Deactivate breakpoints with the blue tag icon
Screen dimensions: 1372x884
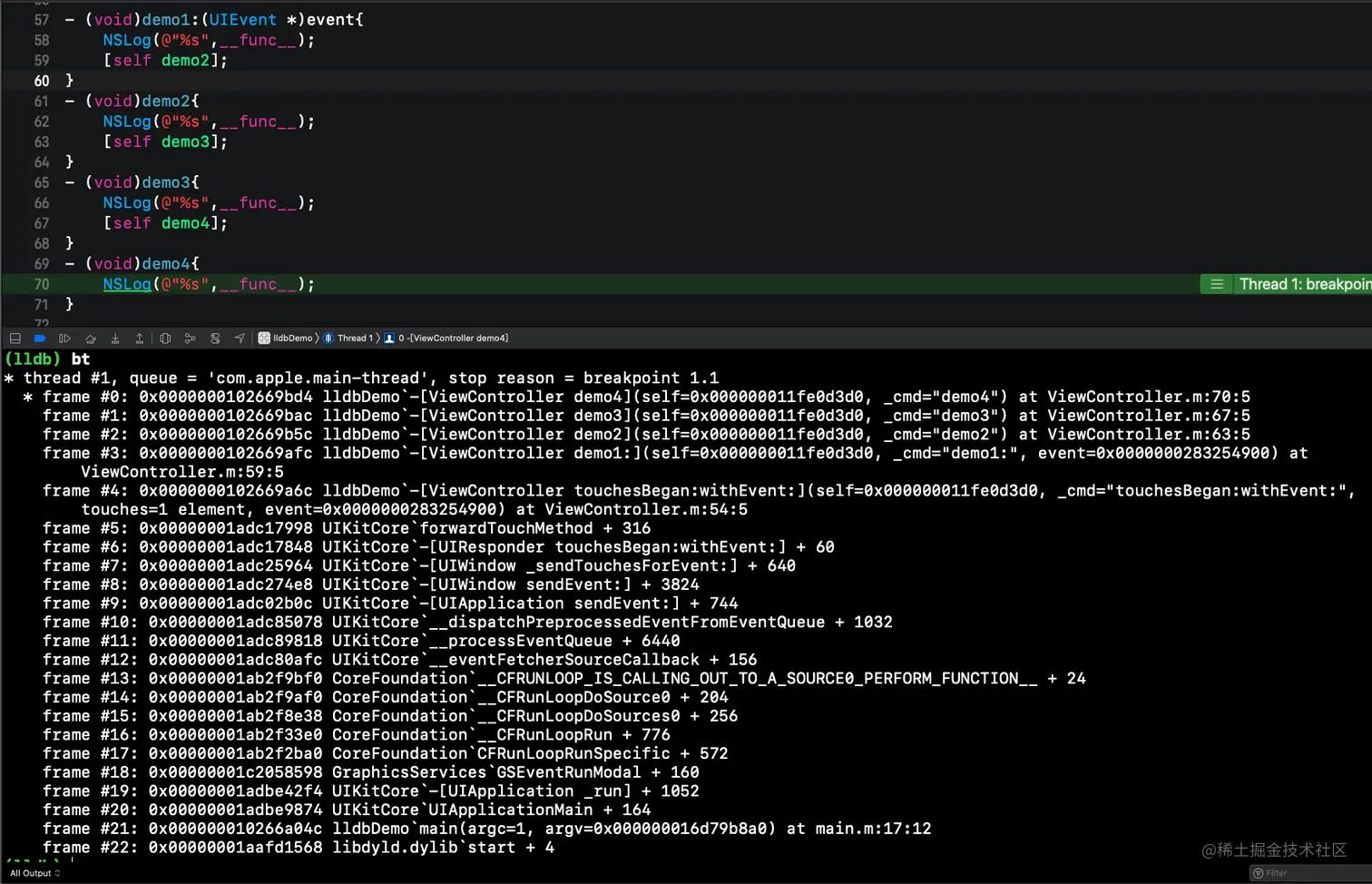40,339
